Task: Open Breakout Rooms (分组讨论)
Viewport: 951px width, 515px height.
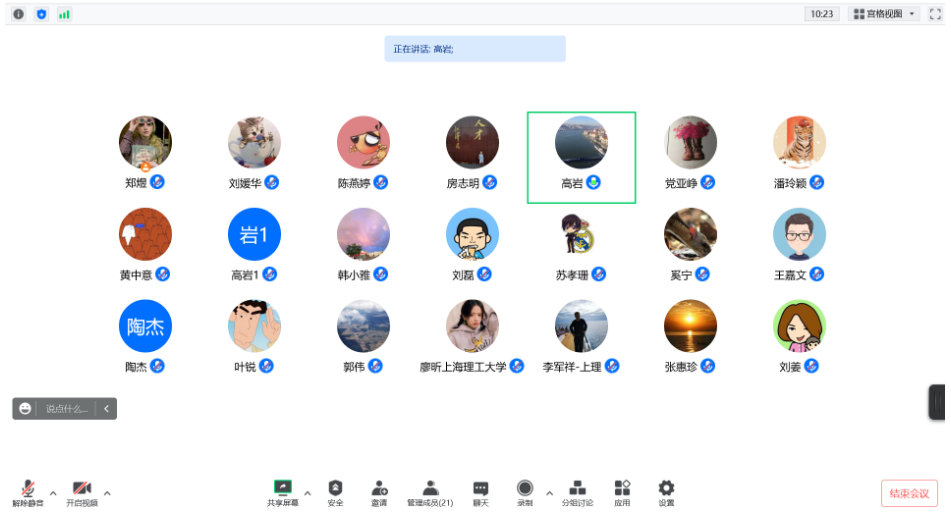Action: coord(577,491)
